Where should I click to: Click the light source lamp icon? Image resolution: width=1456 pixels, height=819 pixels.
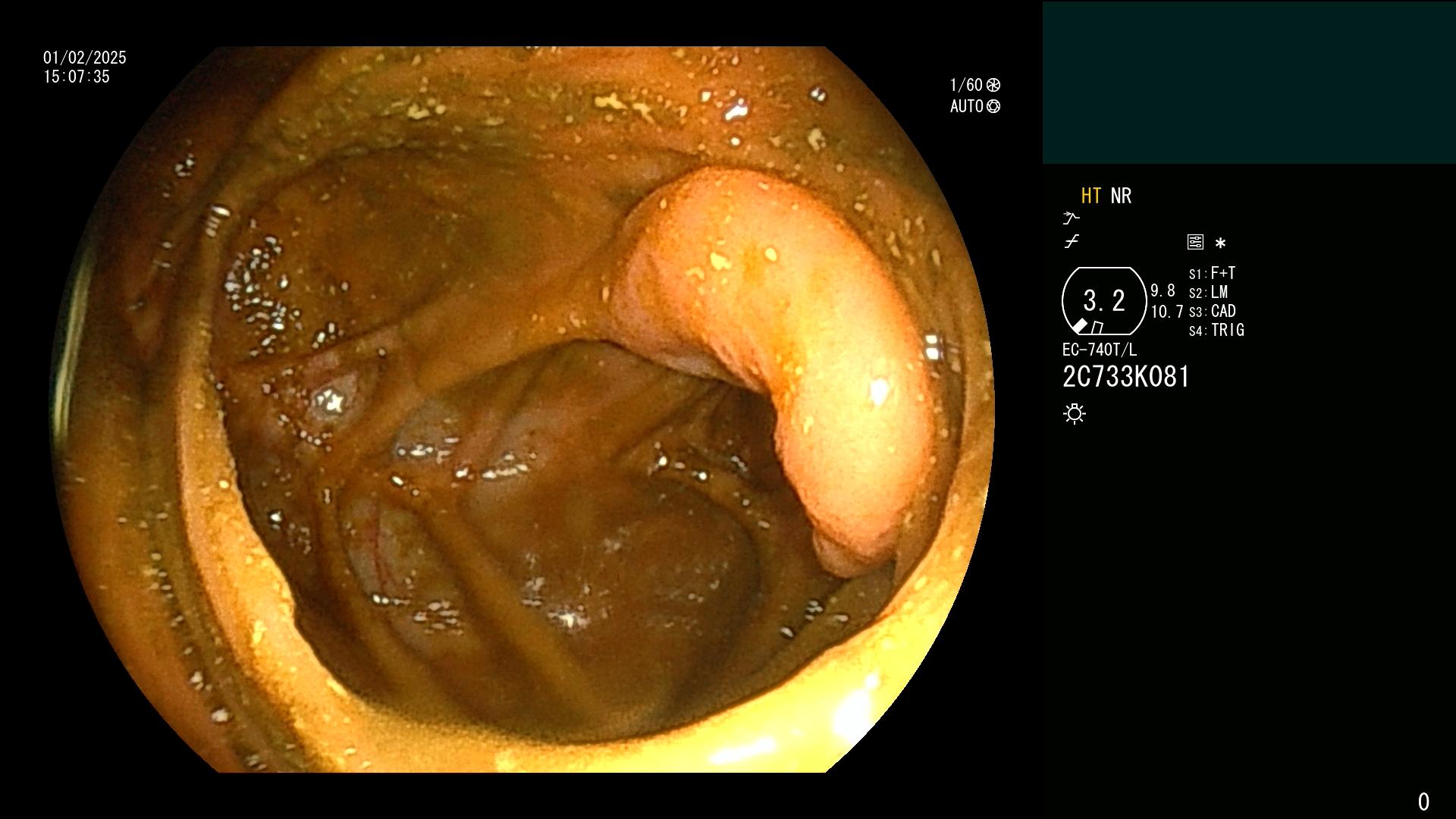(1075, 413)
